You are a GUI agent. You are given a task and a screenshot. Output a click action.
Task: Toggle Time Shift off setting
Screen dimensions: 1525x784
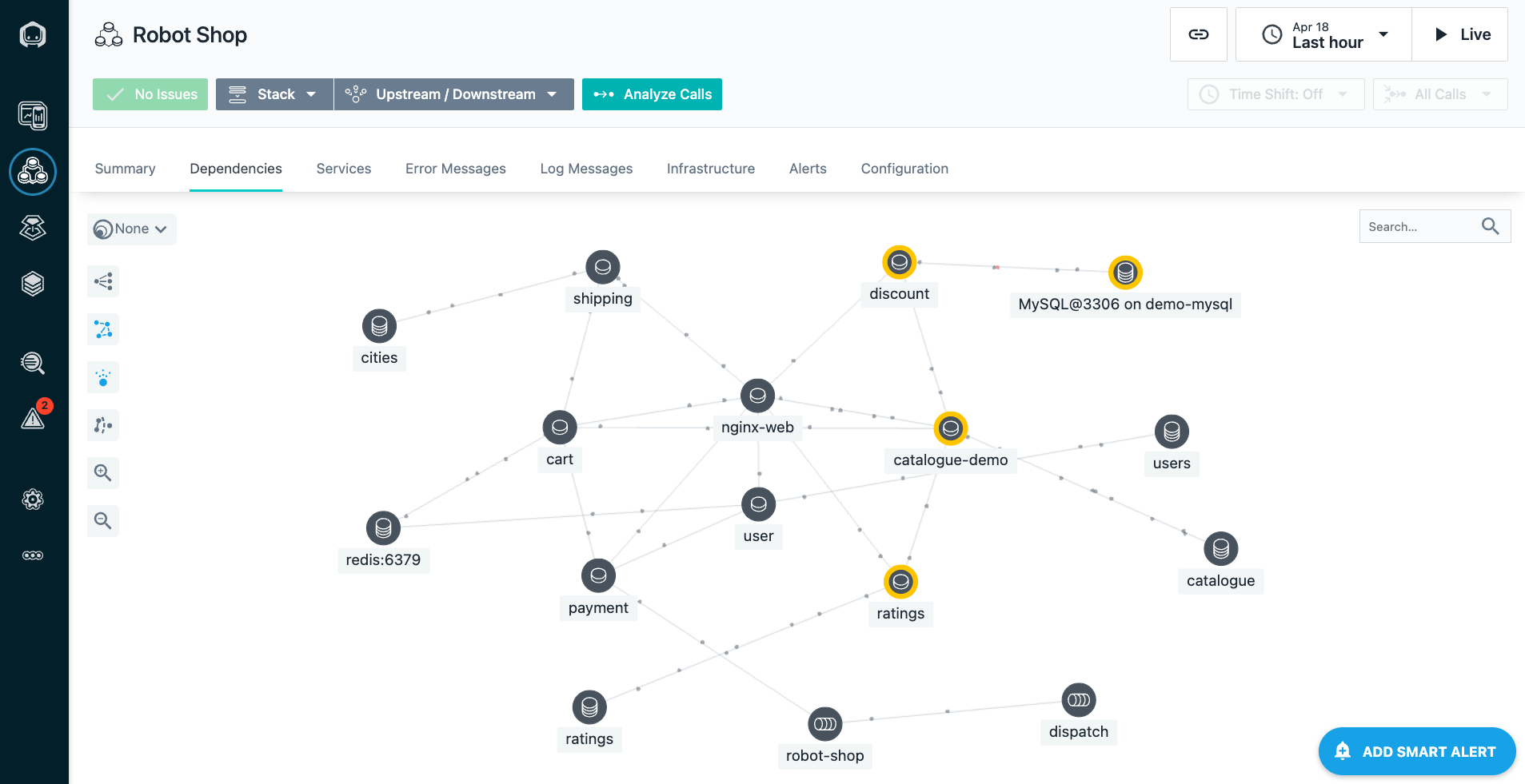1275,94
